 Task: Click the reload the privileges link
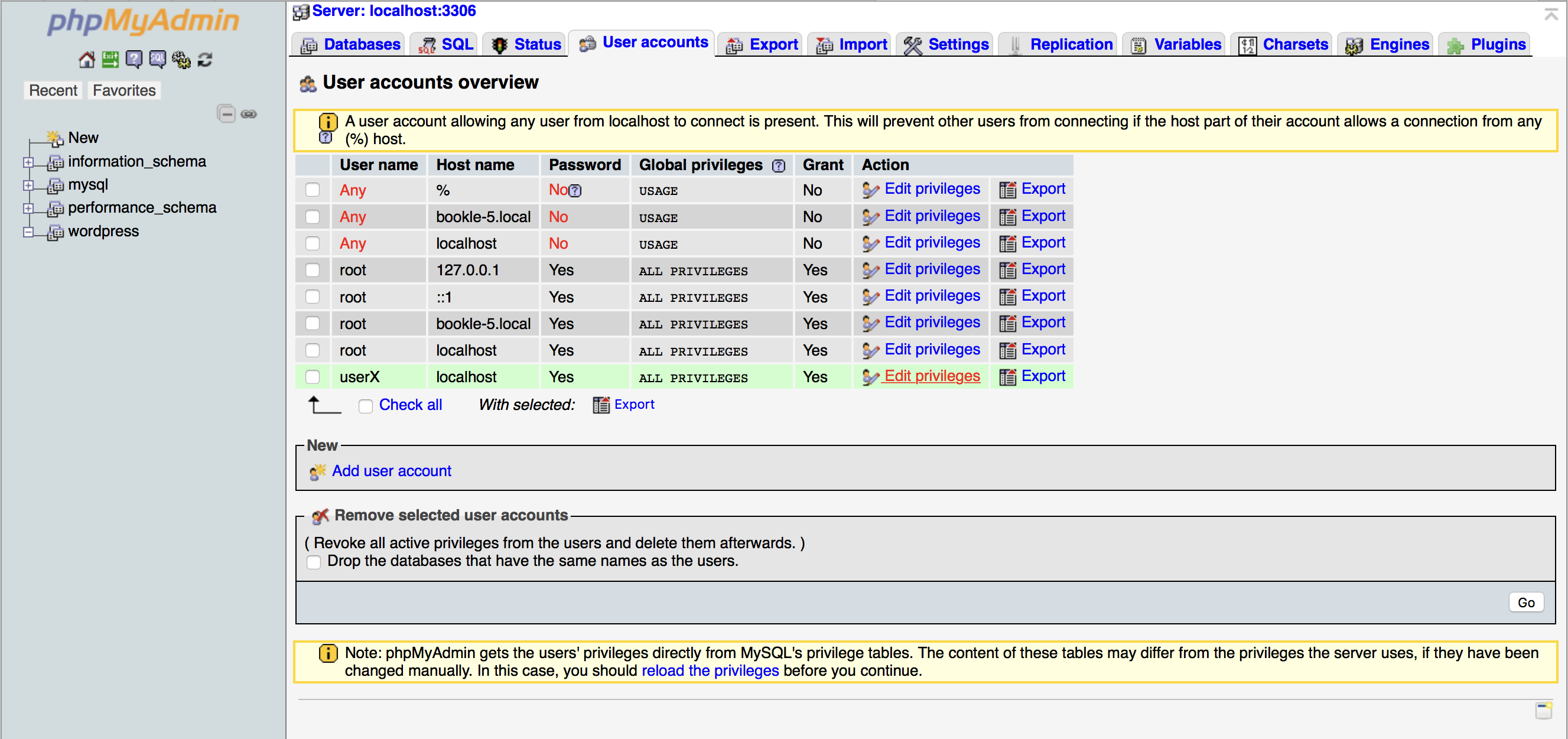(710, 671)
